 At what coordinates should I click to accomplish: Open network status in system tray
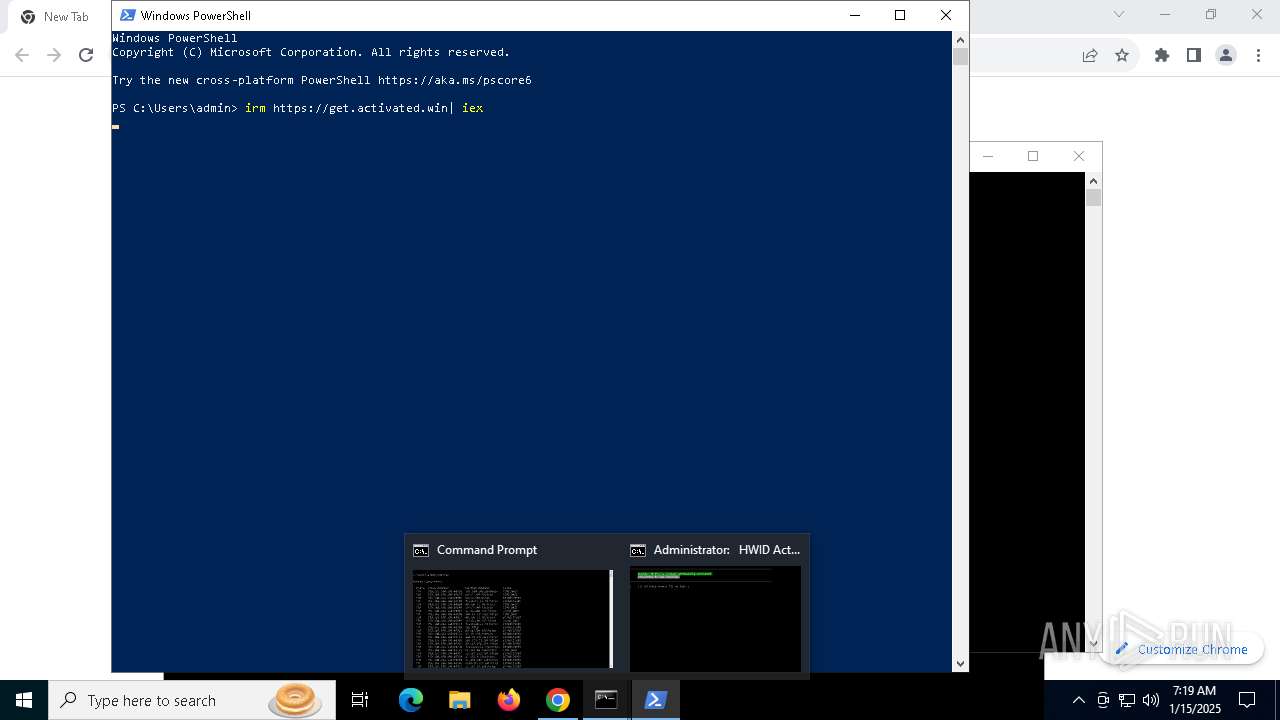1127,700
